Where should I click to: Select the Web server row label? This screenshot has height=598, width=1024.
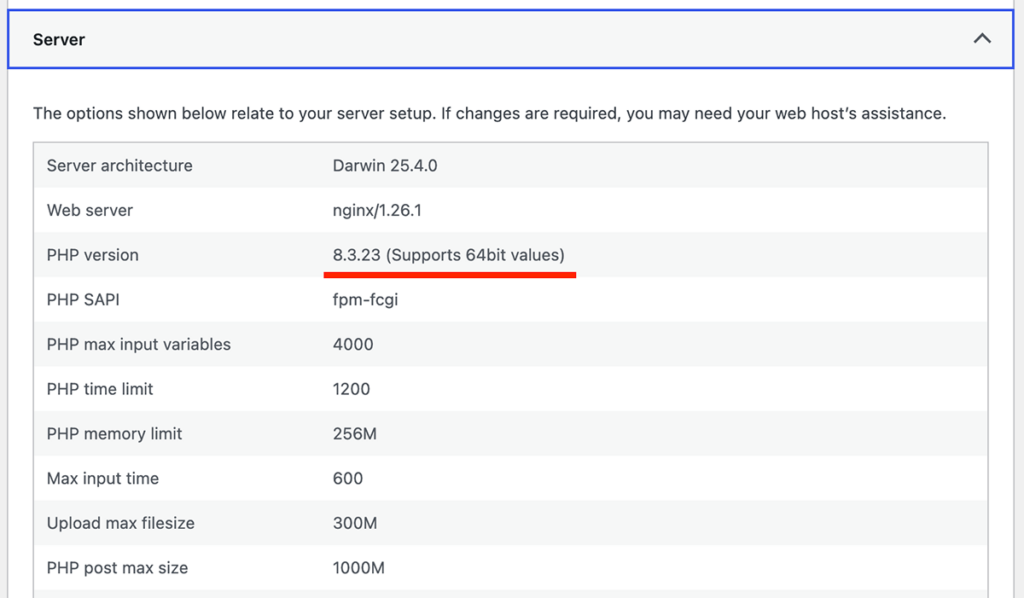[x=90, y=210]
